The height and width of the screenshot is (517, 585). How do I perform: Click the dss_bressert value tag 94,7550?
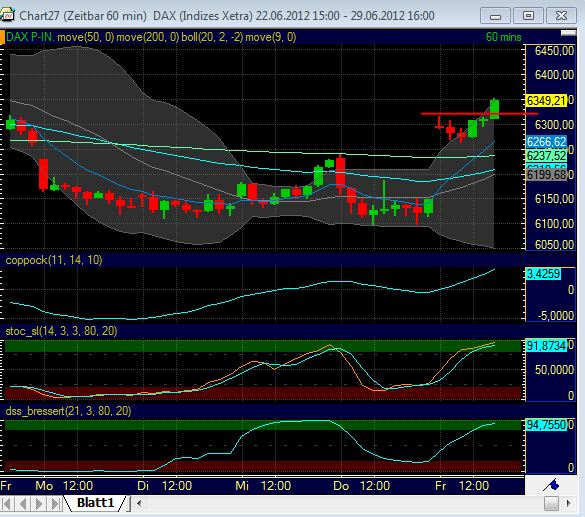(546, 425)
